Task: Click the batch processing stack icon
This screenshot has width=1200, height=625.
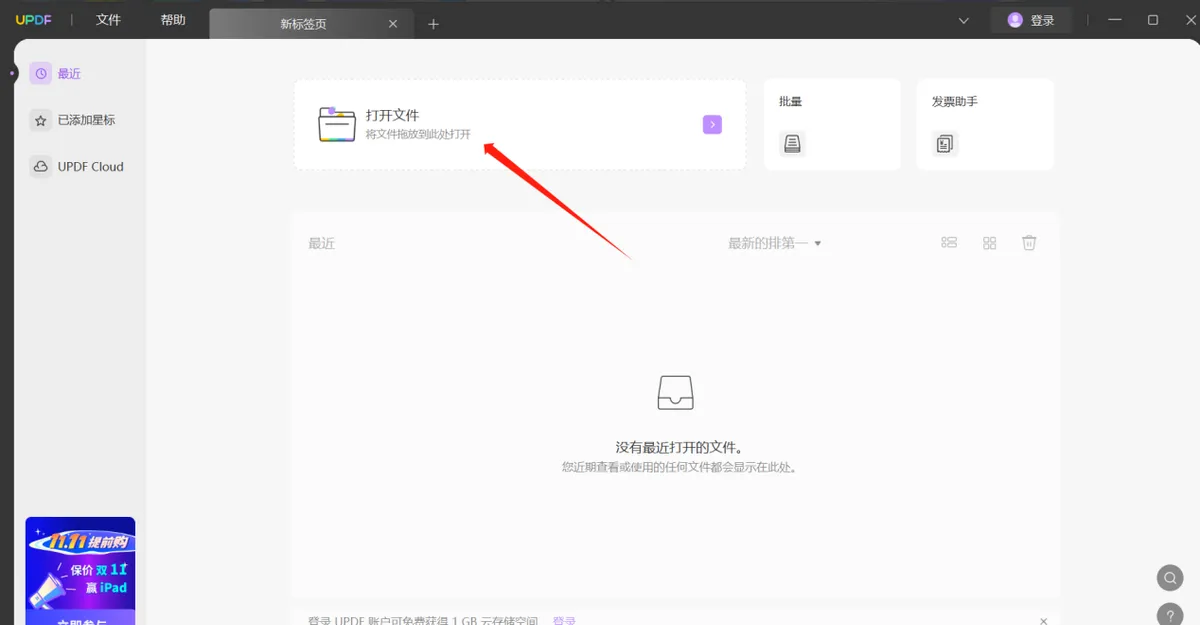Action: pos(792,144)
